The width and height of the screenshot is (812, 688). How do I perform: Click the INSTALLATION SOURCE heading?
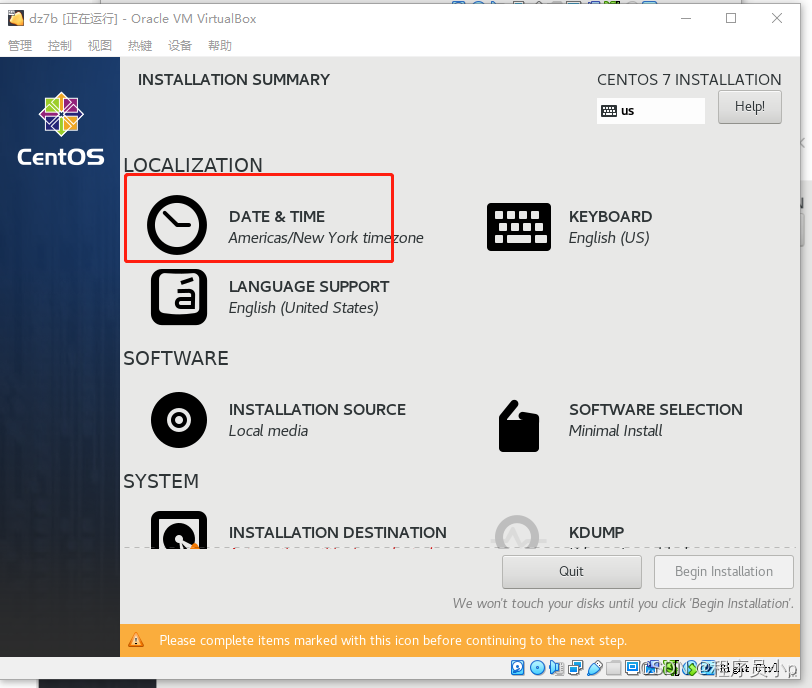pyautogui.click(x=317, y=409)
